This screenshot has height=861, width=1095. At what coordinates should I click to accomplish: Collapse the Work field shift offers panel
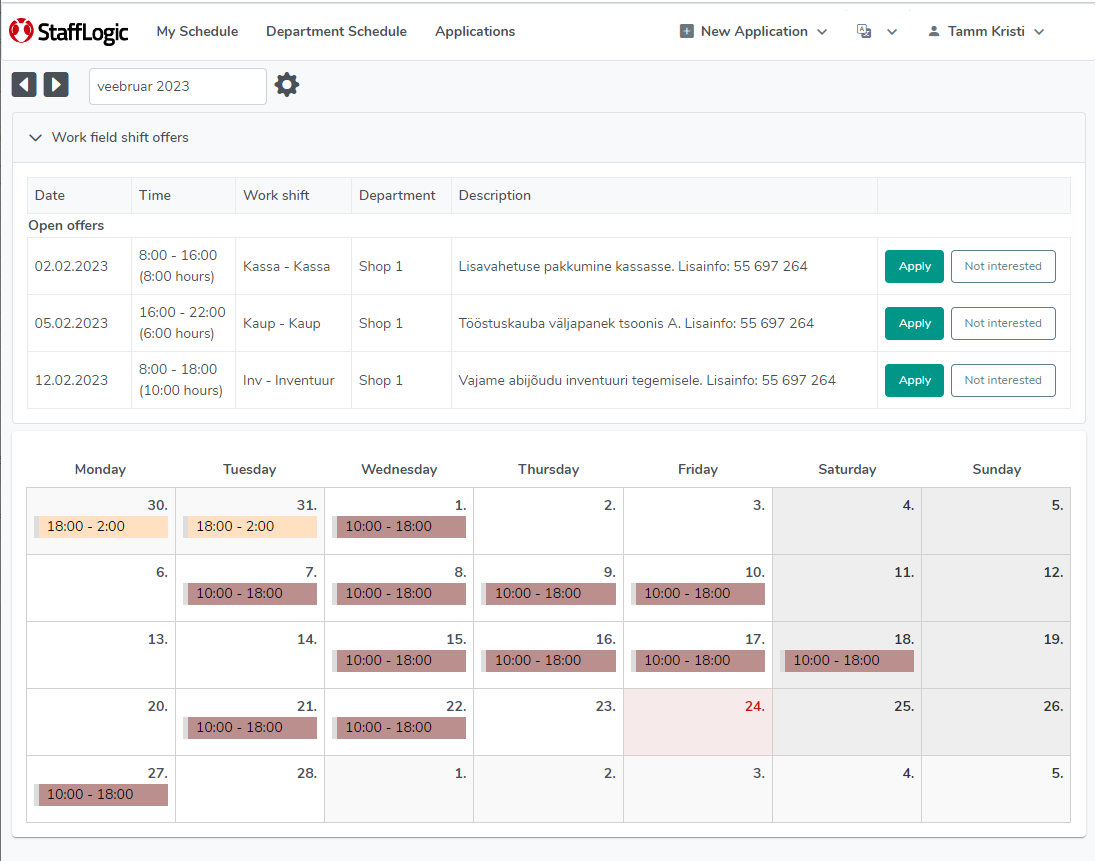[36, 138]
